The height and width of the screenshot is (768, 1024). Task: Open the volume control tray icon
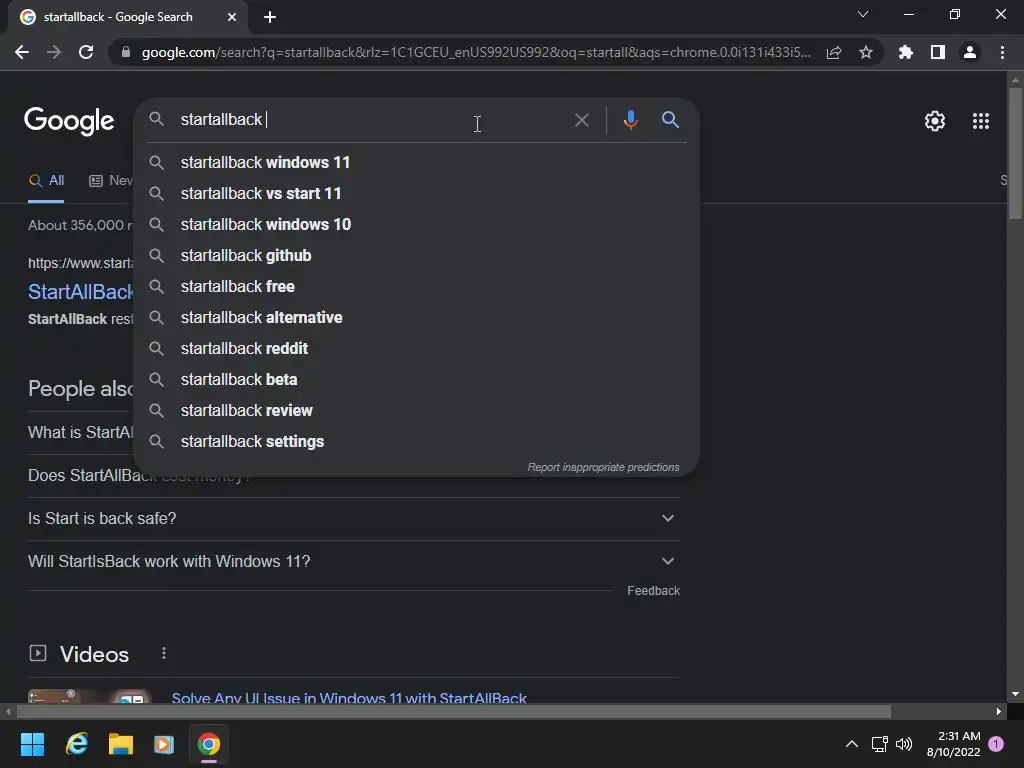click(x=904, y=744)
